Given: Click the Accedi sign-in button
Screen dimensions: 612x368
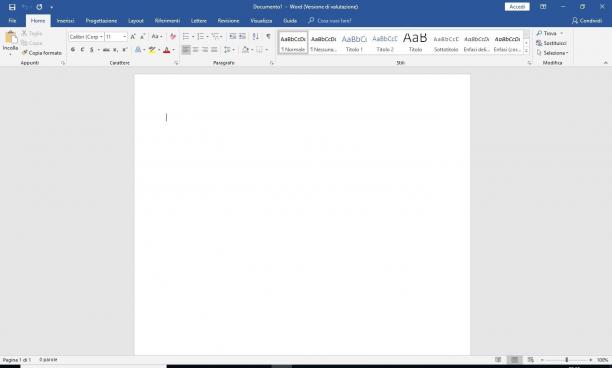Looking at the screenshot, I should point(517,7).
